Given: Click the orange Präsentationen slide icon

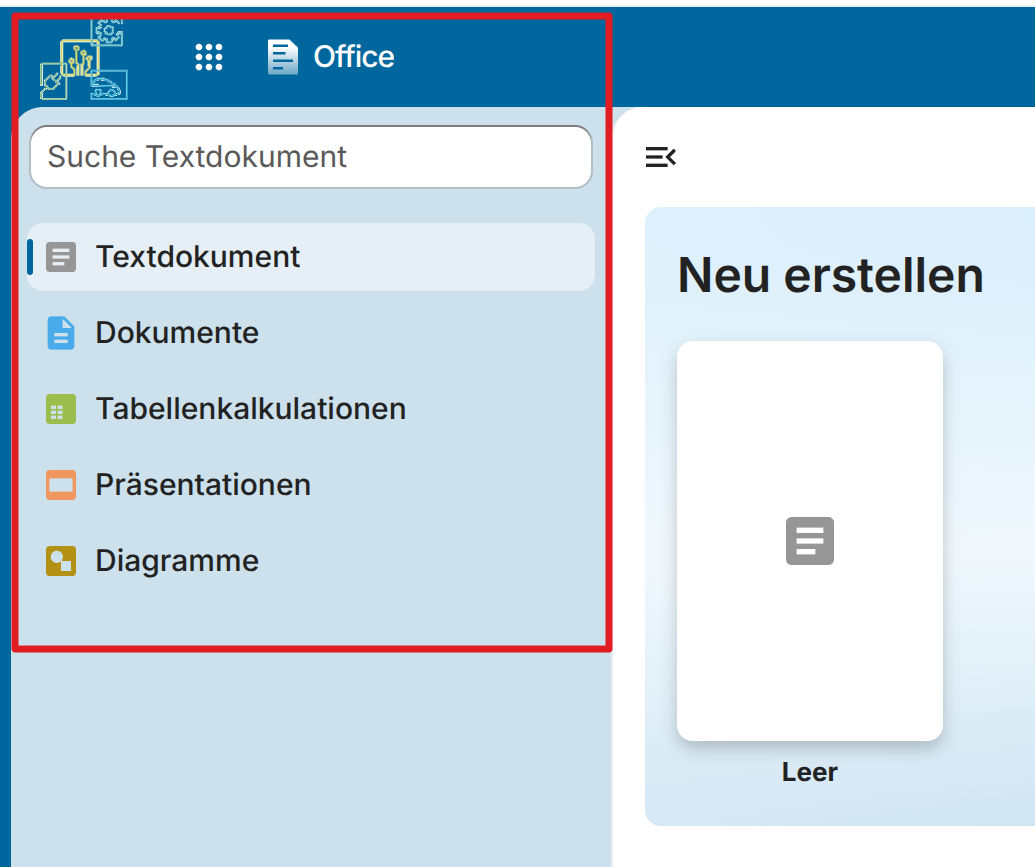Looking at the screenshot, I should (61, 485).
